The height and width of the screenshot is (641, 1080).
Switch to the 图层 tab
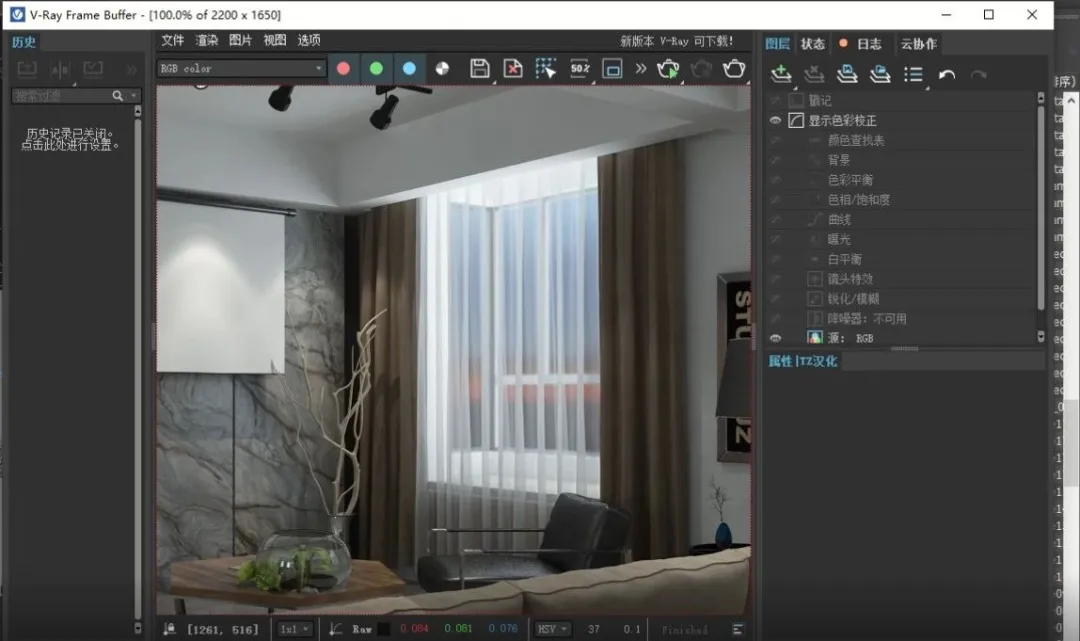(x=778, y=43)
